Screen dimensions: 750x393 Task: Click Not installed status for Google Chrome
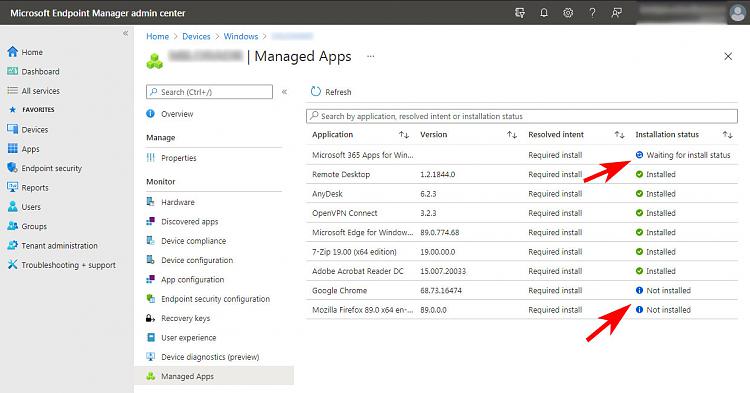[668, 291]
